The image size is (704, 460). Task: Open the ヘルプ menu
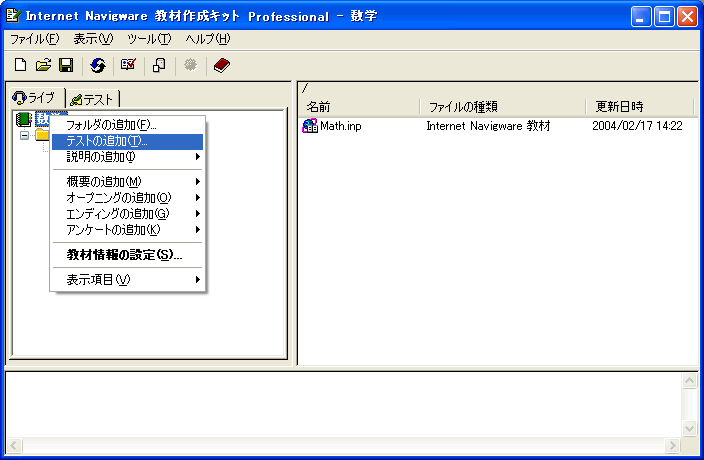point(208,39)
